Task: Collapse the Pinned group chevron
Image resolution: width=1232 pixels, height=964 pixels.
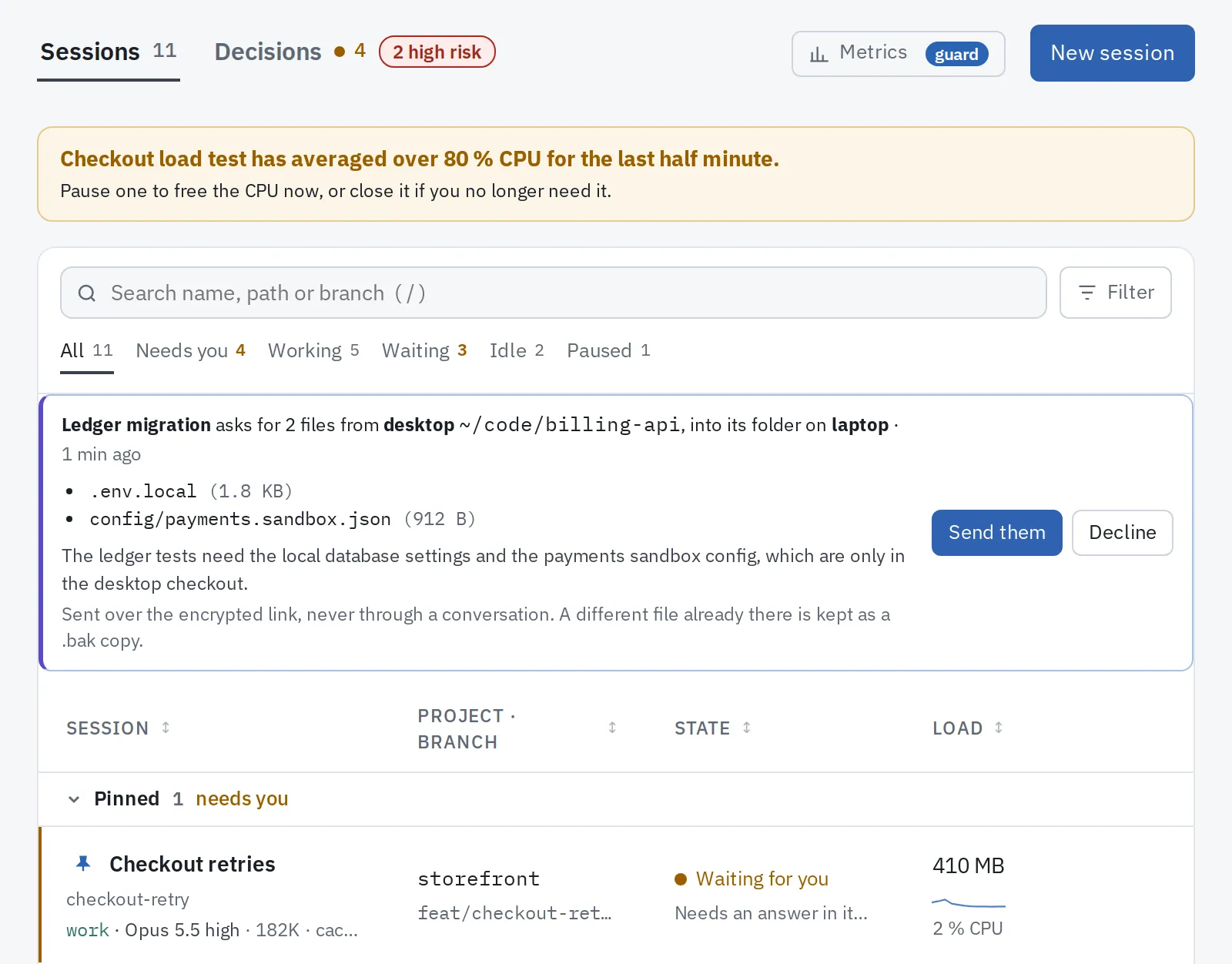Action: tap(74, 799)
